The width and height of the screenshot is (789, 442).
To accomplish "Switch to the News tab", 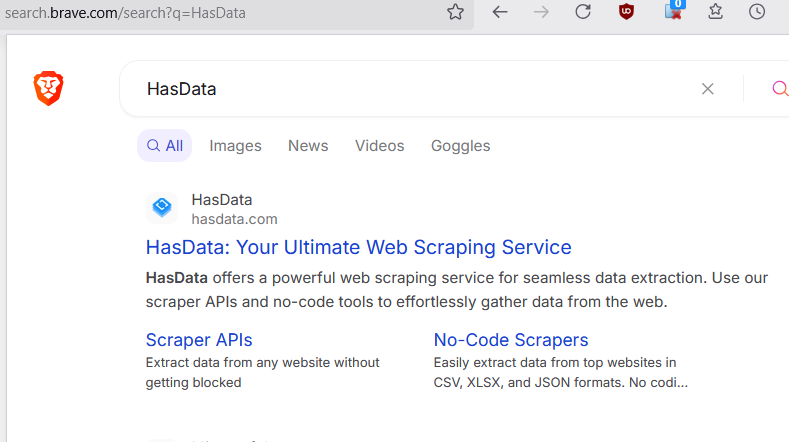I will 308,146.
